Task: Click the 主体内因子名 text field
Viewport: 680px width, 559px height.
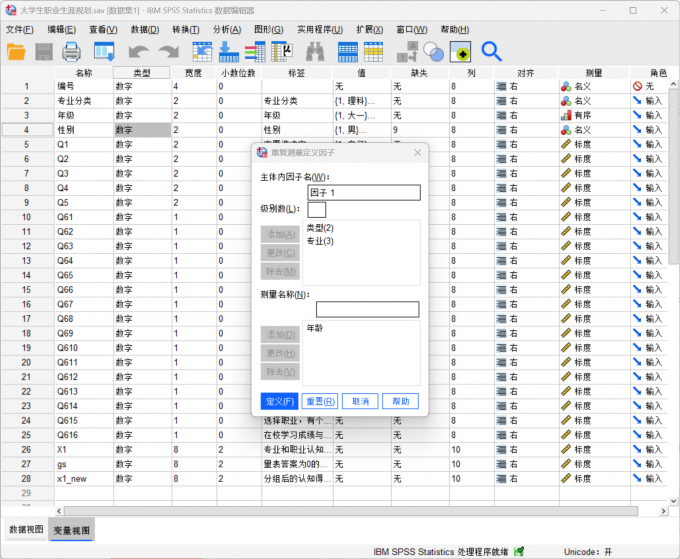Action: tap(363, 193)
